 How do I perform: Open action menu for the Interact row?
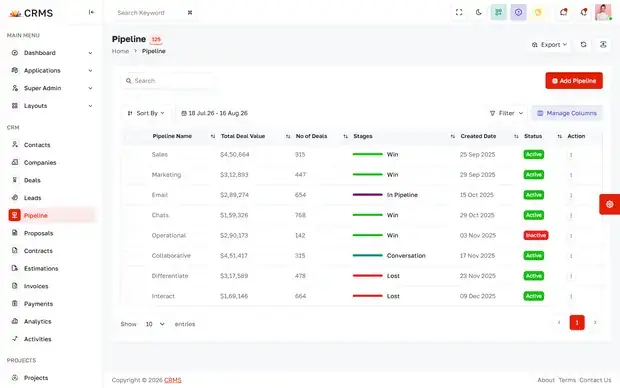[x=571, y=296]
